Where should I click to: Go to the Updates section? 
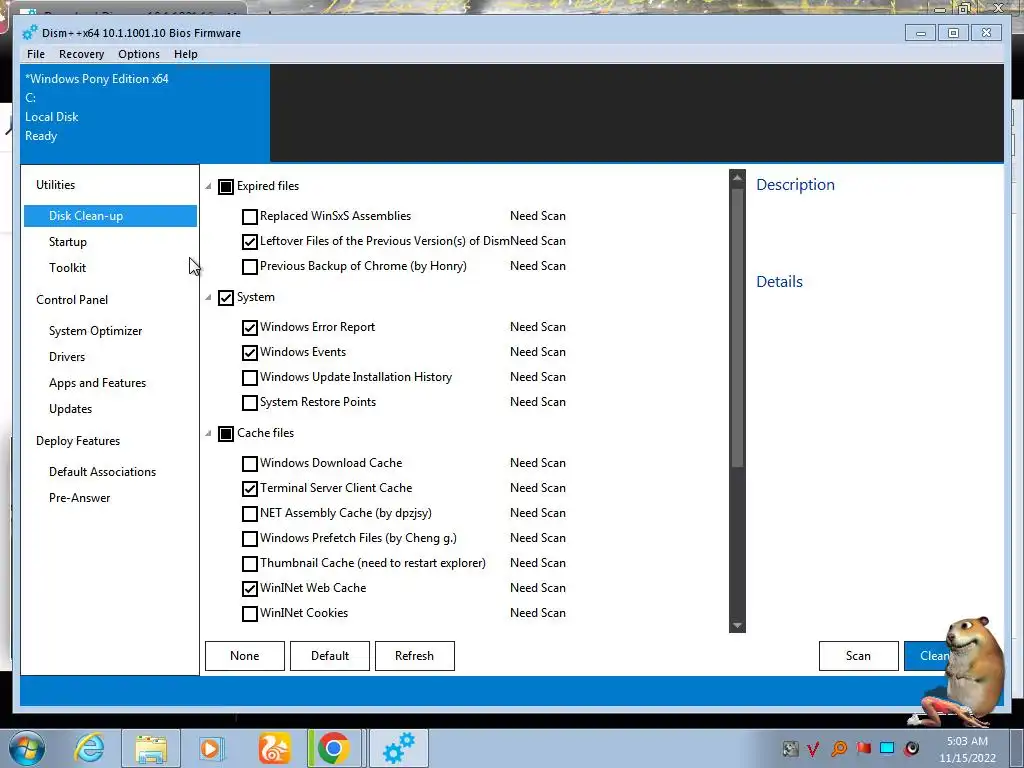71,409
